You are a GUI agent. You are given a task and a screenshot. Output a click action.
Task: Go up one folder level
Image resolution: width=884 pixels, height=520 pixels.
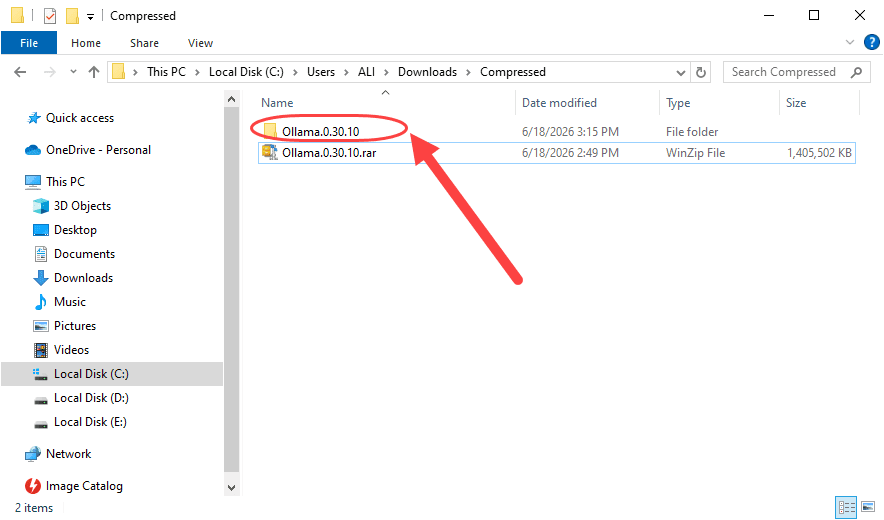[94, 72]
